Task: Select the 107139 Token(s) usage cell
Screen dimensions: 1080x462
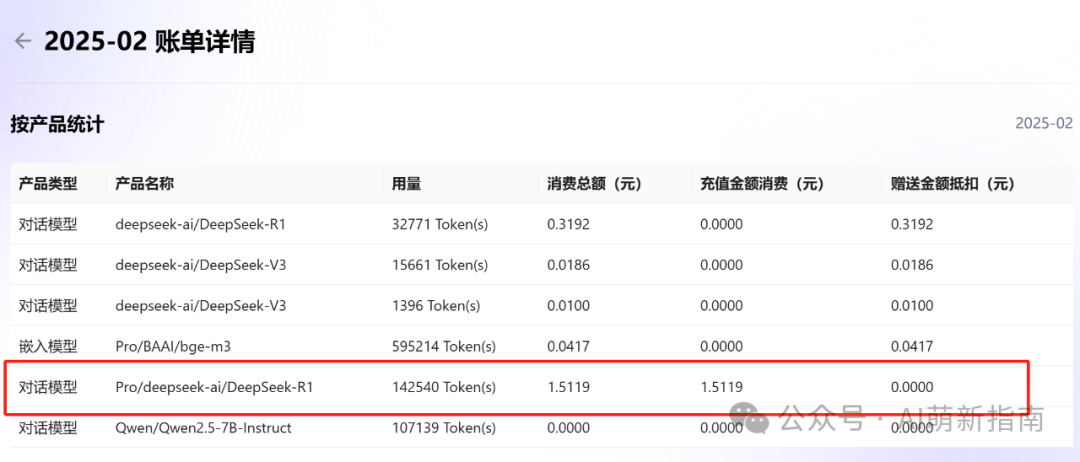Action: (x=443, y=428)
